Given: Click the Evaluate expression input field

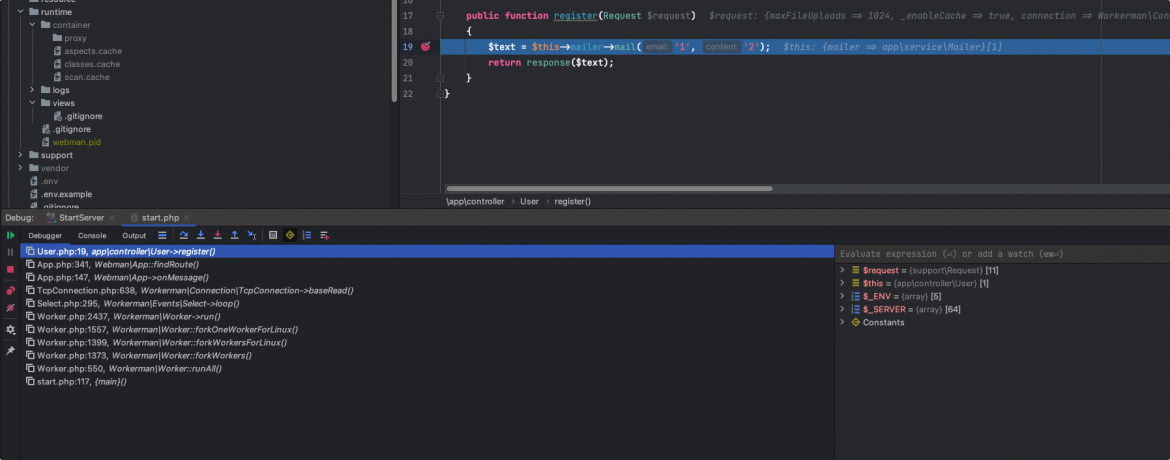Looking at the screenshot, I should tap(1001, 254).
